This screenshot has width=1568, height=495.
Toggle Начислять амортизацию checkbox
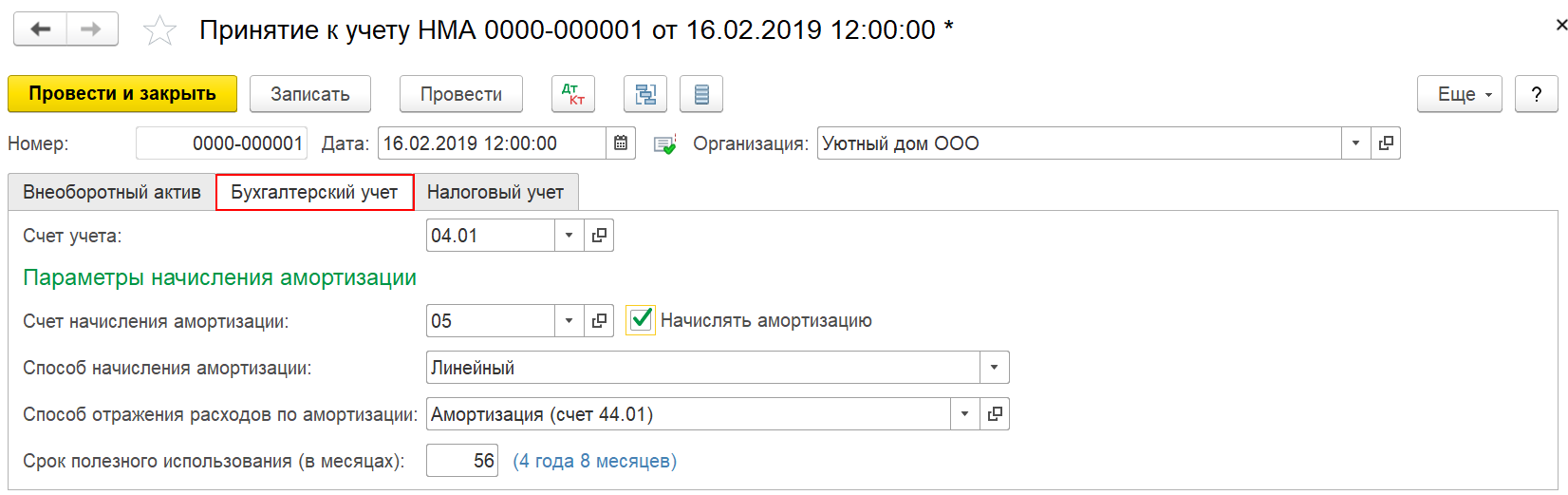point(642,320)
